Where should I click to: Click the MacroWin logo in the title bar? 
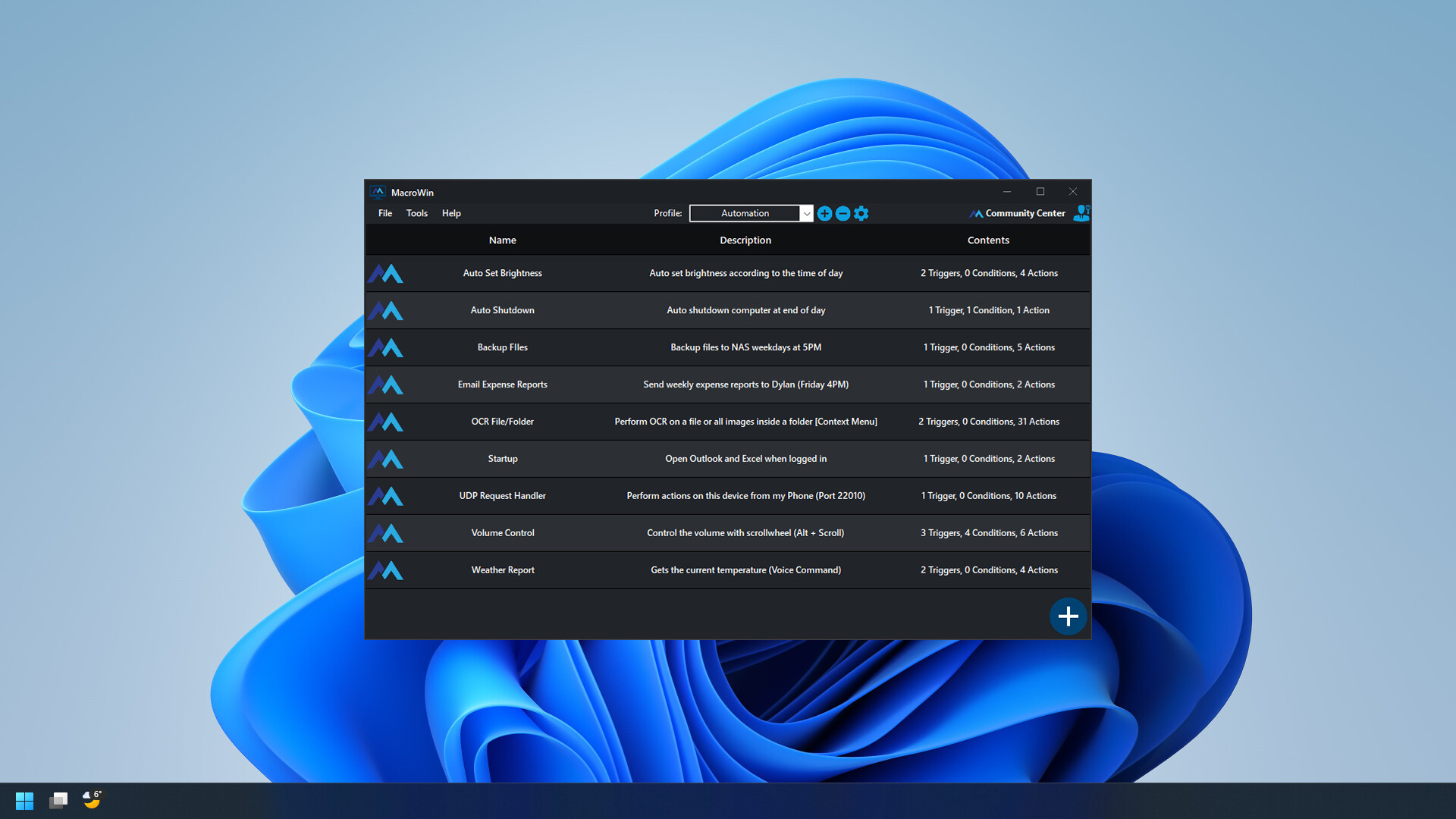379,192
